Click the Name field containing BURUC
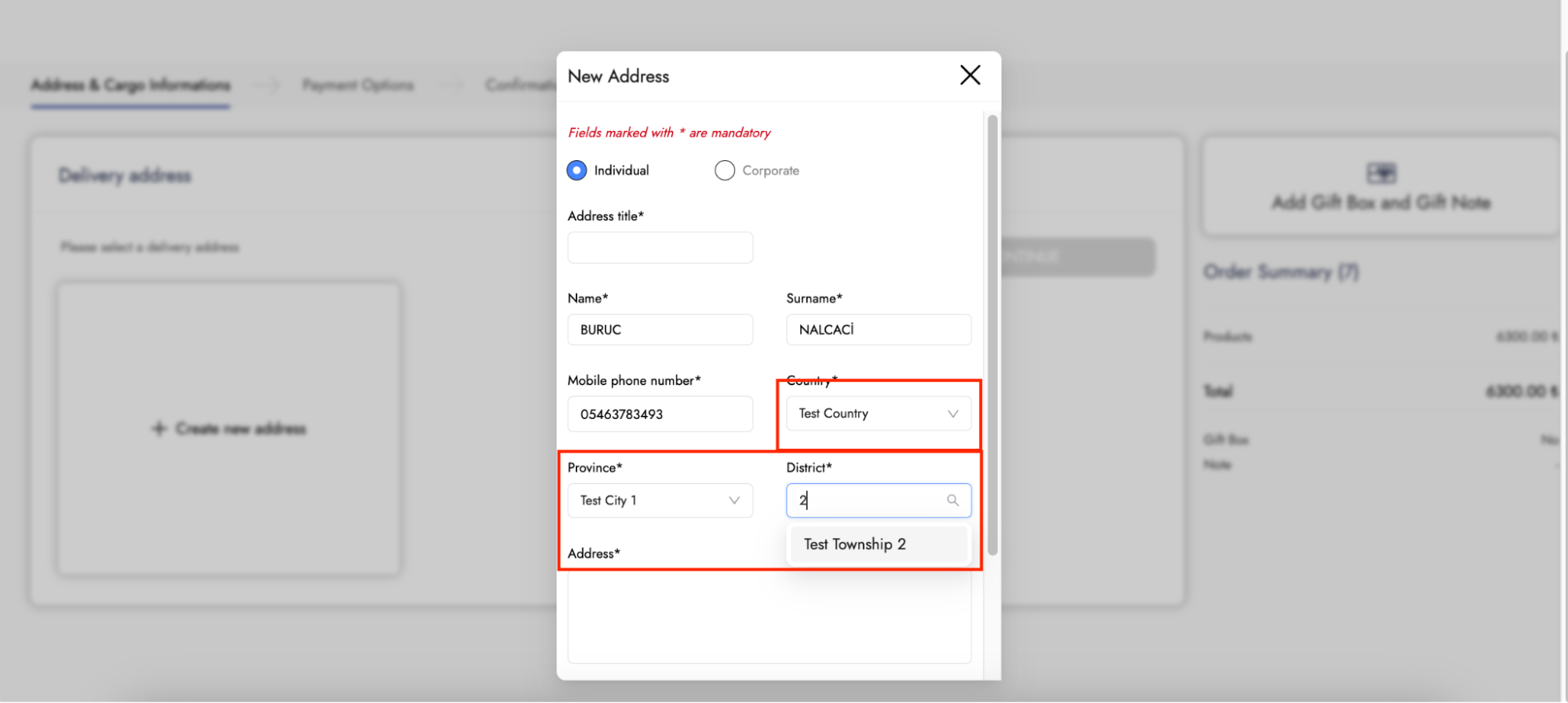This screenshot has width=1568, height=703. 660,330
